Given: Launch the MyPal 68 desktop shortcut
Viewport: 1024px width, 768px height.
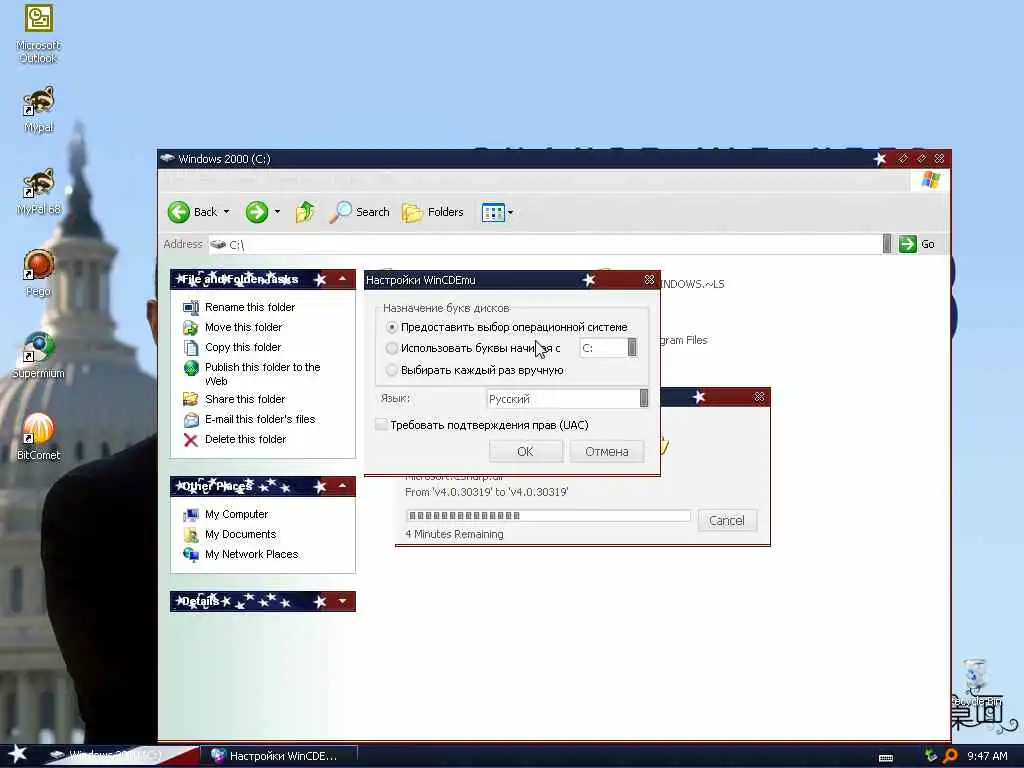Looking at the screenshot, I should tap(39, 191).
